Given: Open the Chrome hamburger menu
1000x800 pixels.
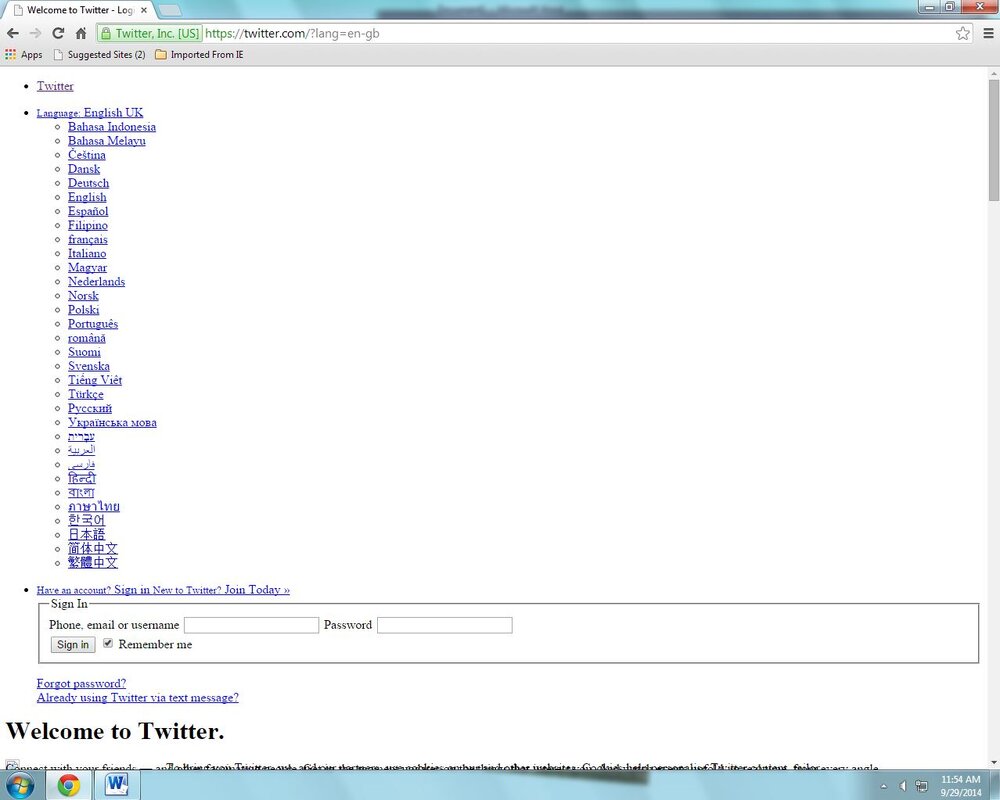Looking at the screenshot, I should tap(988, 33).
